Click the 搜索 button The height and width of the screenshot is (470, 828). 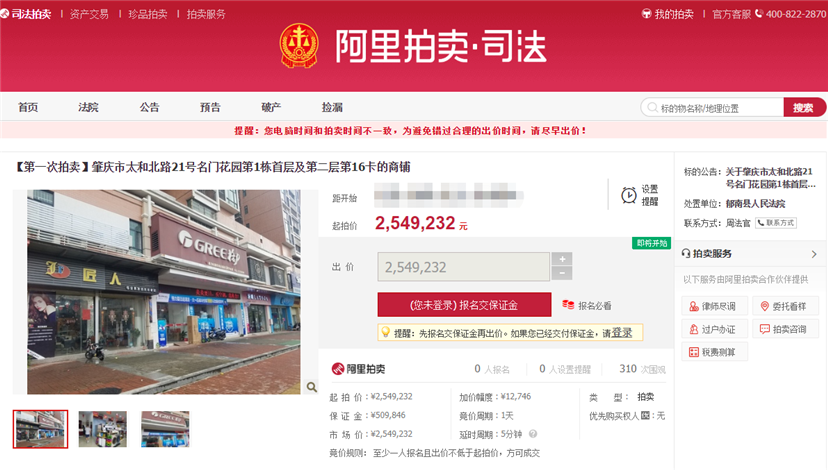tap(804, 108)
